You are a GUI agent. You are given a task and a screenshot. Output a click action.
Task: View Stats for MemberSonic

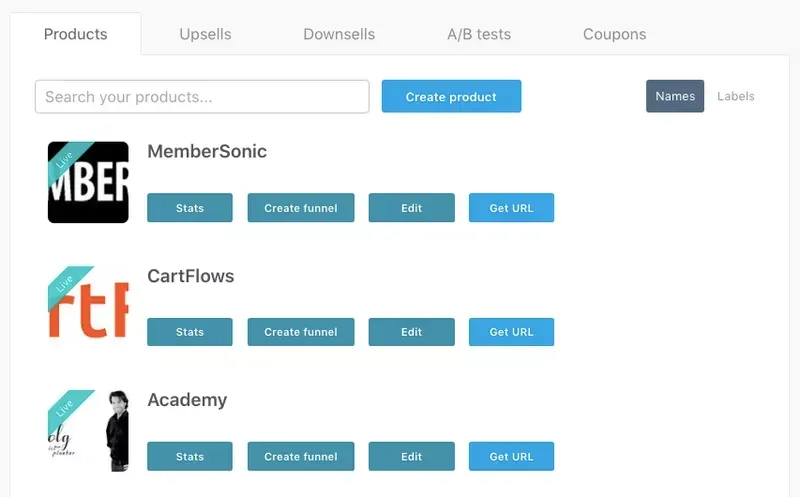pyautogui.click(x=190, y=208)
